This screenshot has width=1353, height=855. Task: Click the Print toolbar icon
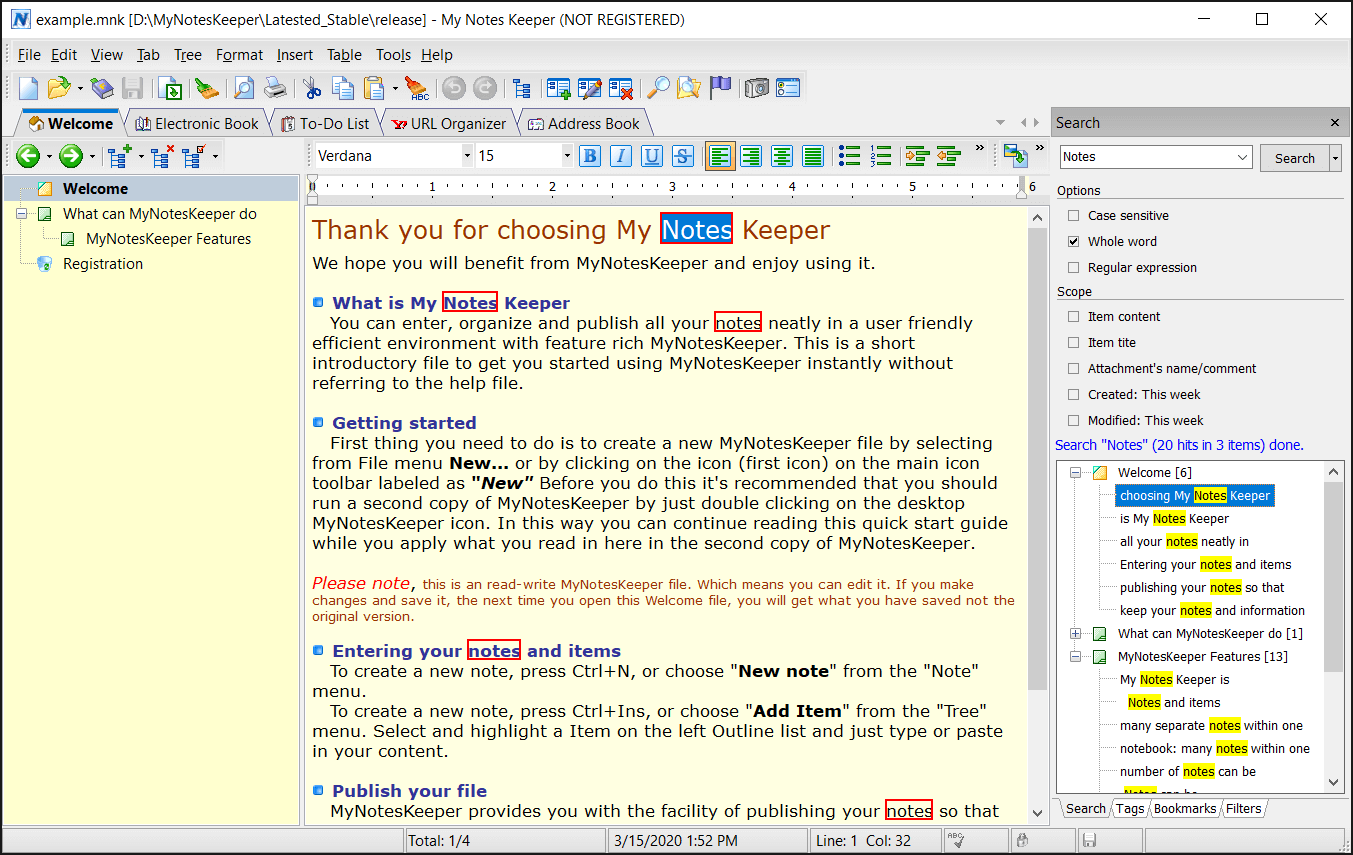[x=274, y=88]
